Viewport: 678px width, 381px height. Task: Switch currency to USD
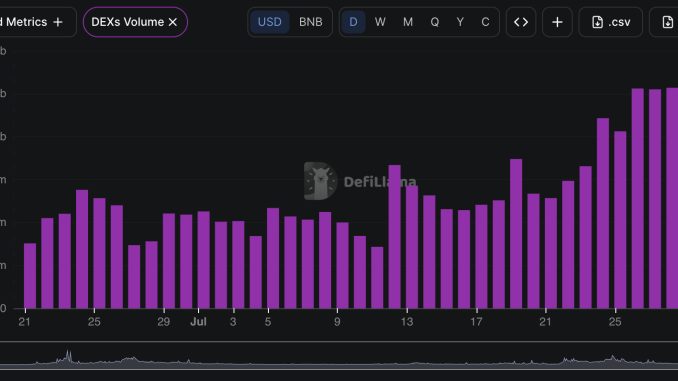click(x=269, y=22)
